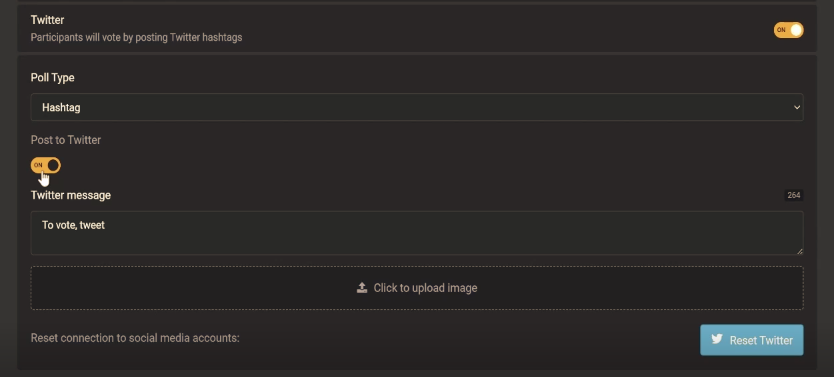Turn off the Twitter voting switch
The image size is (834, 377).
(788, 30)
